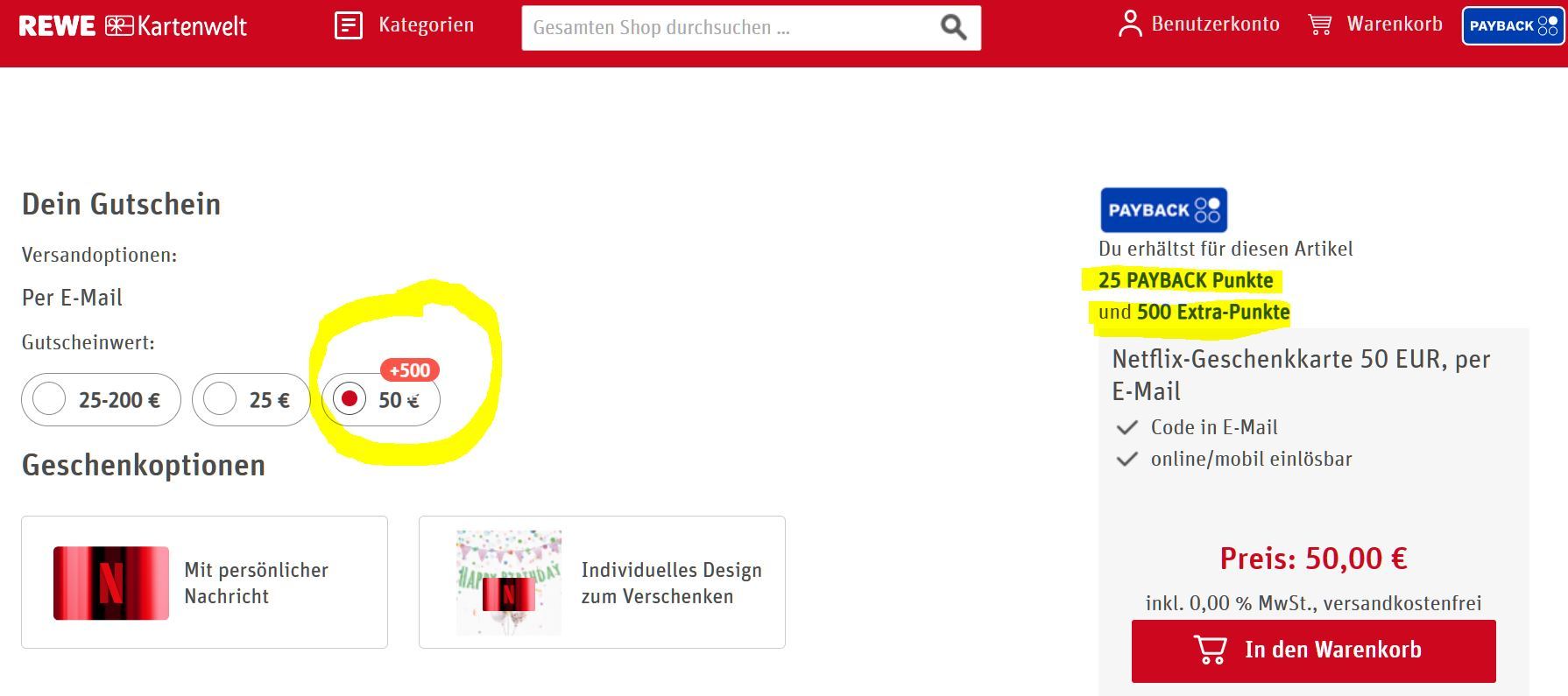
Task: Click the Netflix card thumbnail for personal message
Action: (111, 583)
